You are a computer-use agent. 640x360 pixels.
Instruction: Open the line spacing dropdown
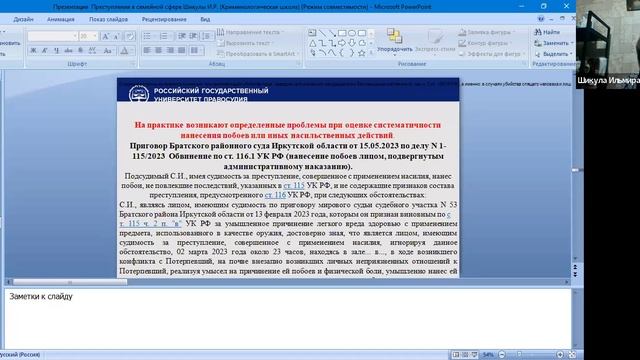click(x=207, y=36)
